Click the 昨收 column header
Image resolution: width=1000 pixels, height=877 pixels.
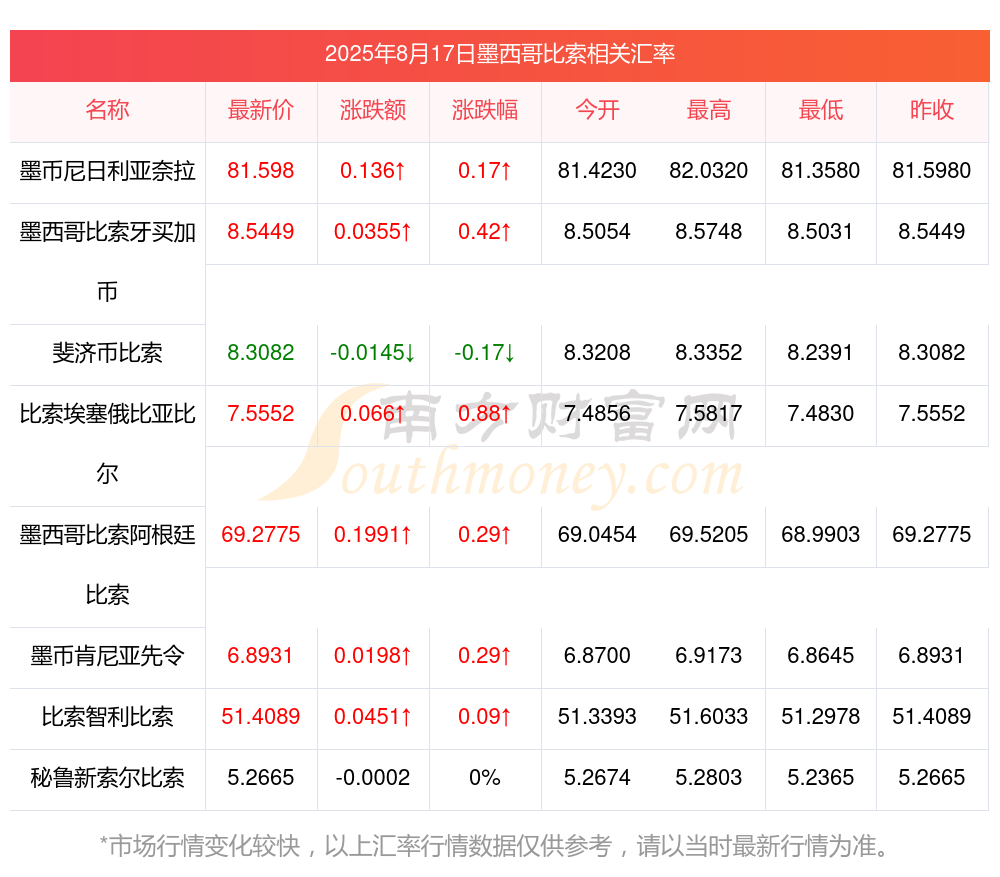pyautogui.click(x=932, y=110)
